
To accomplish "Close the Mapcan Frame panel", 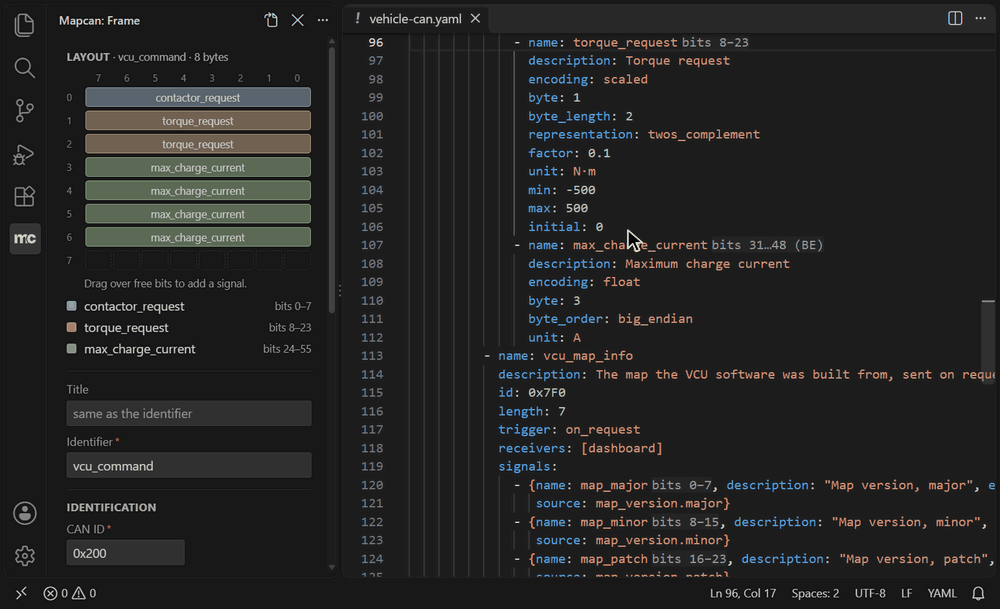I will coord(297,20).
